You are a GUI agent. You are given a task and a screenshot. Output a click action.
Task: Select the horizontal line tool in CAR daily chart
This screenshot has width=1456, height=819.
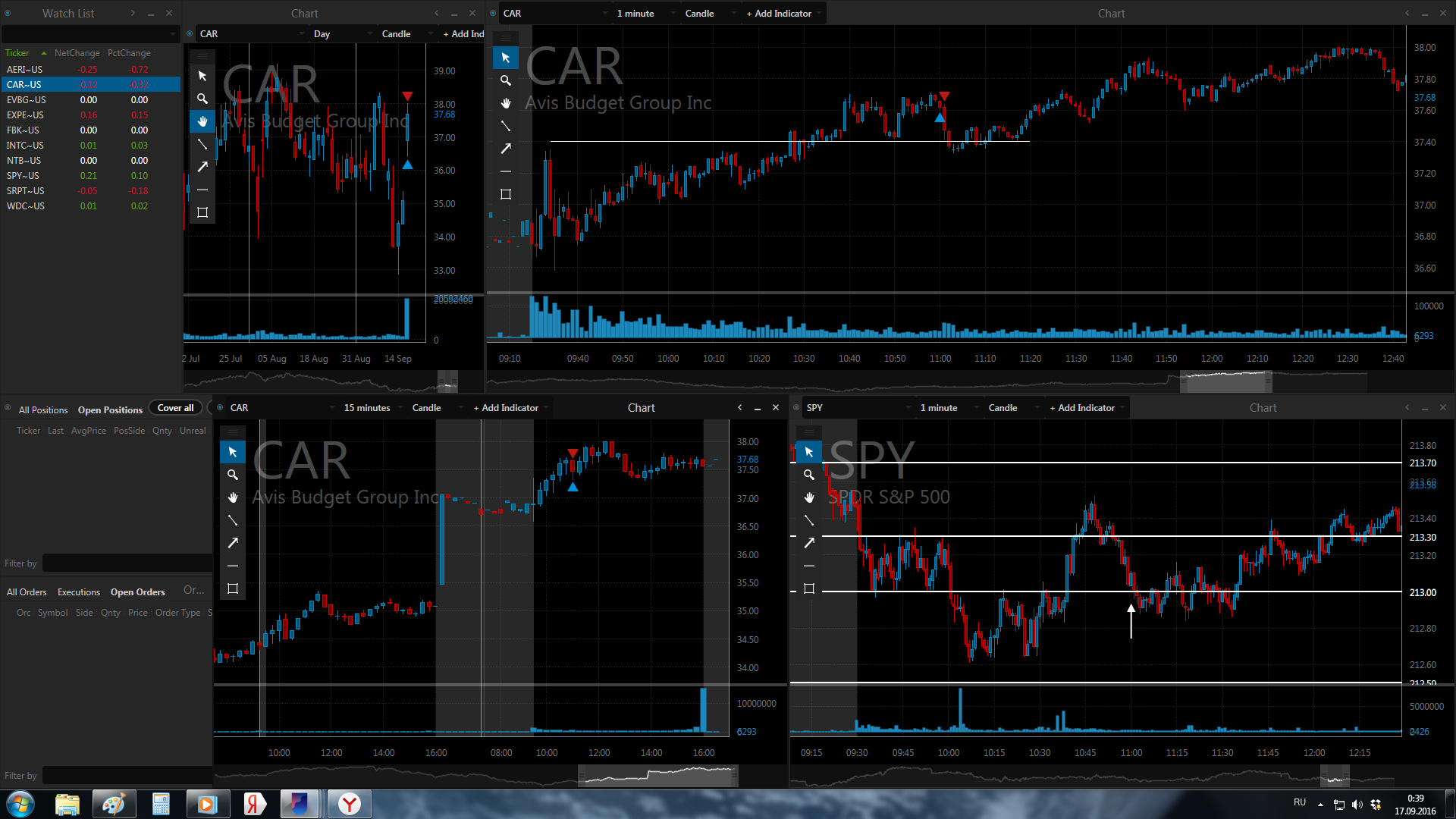click(x=202, y=190)
